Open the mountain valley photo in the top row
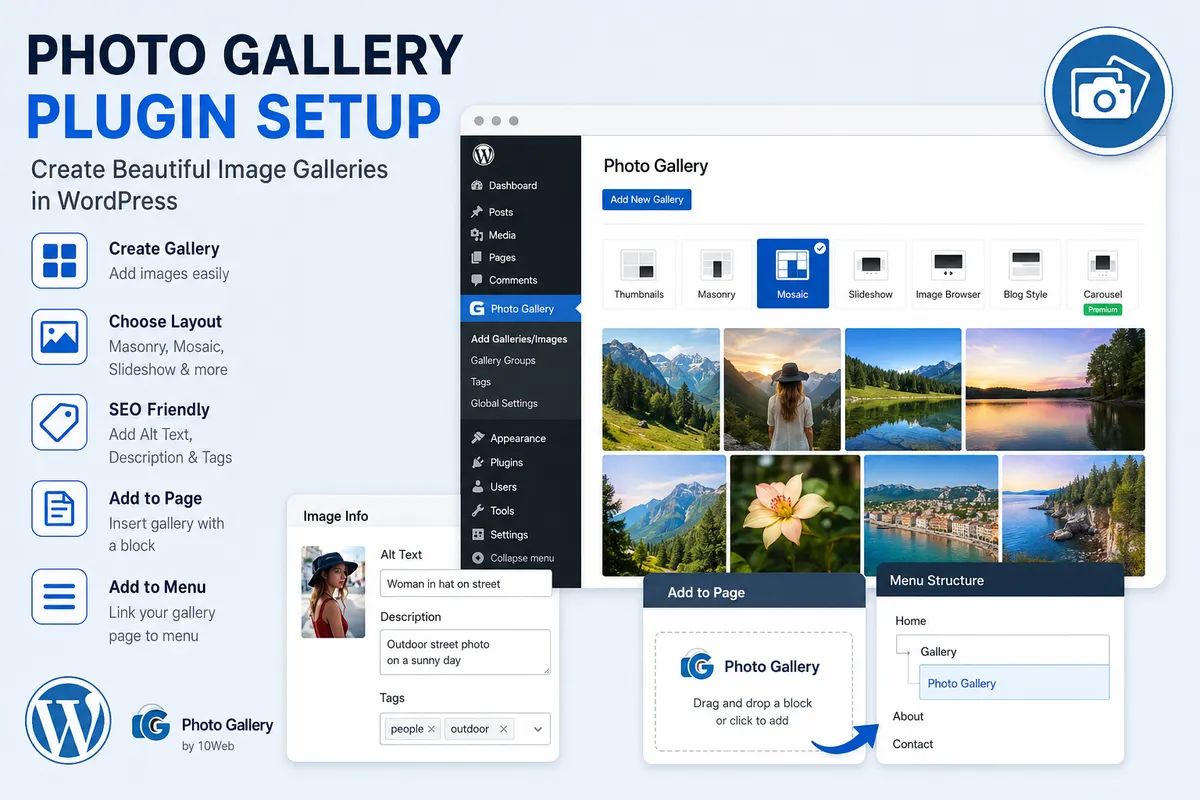 pos(661,389)
